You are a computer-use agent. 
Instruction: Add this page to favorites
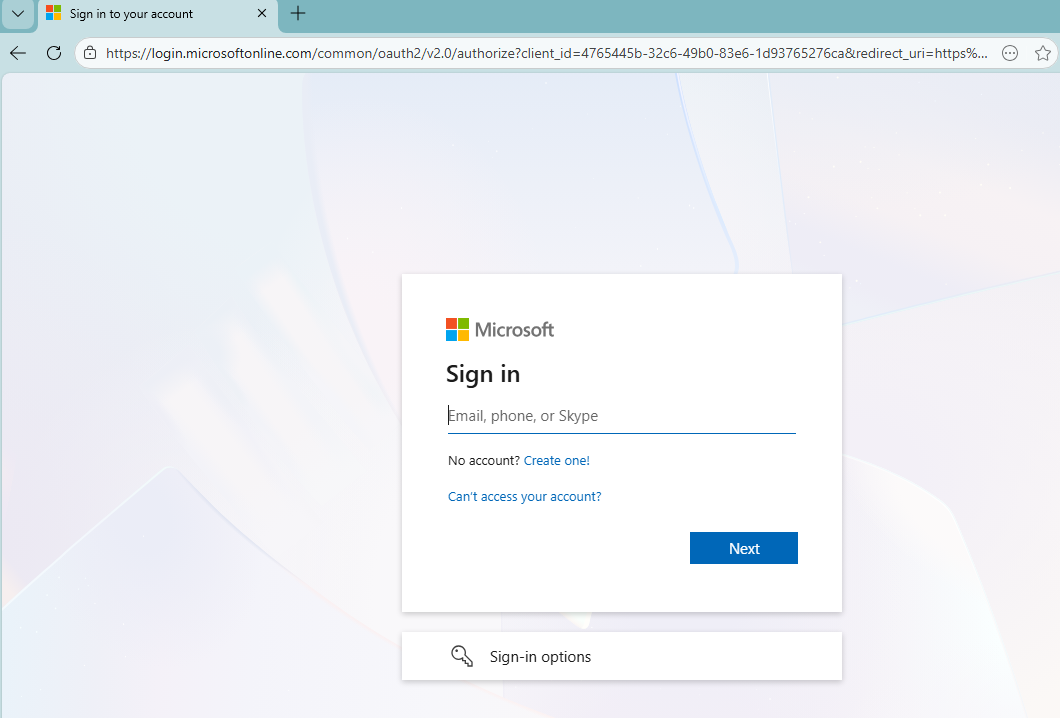click(1042, 53)
